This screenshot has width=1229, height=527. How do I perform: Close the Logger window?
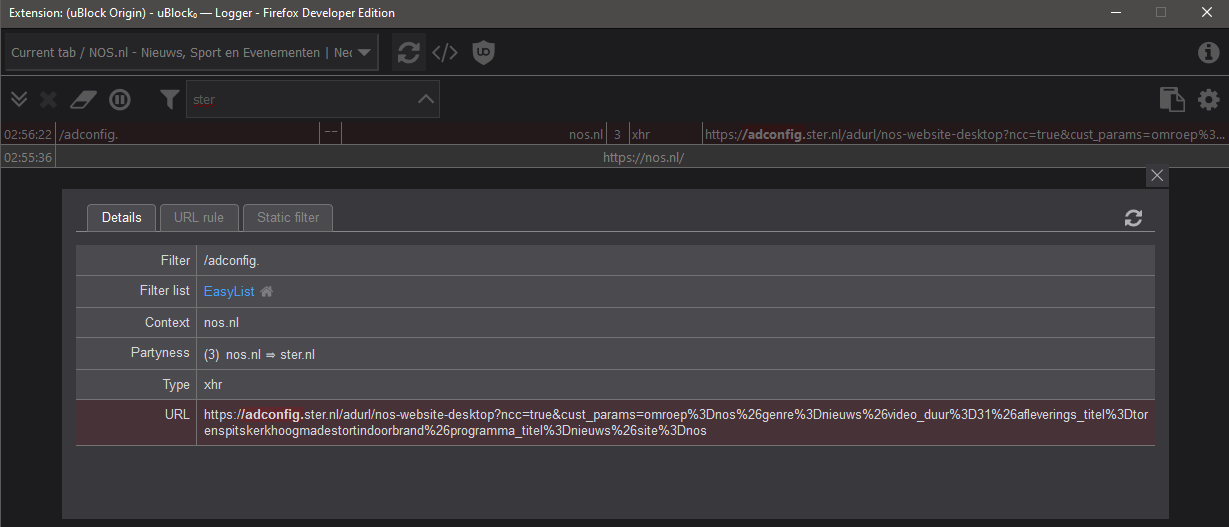coord(1206,13)
